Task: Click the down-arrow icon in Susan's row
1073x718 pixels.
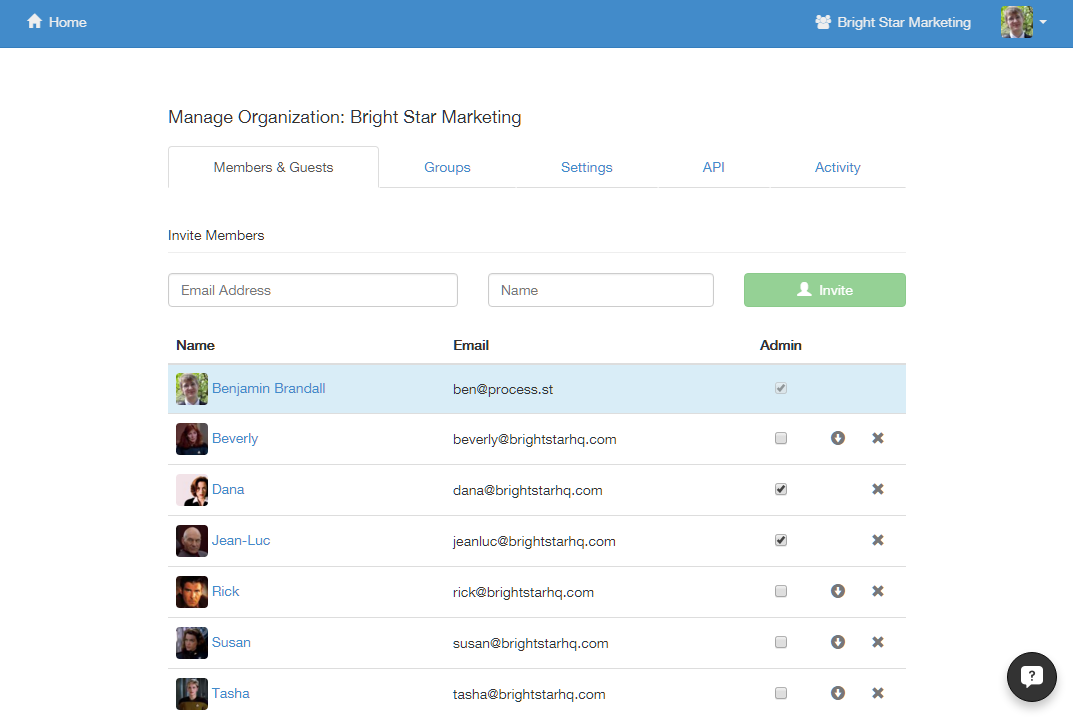Action: click(x=838, y=642)
